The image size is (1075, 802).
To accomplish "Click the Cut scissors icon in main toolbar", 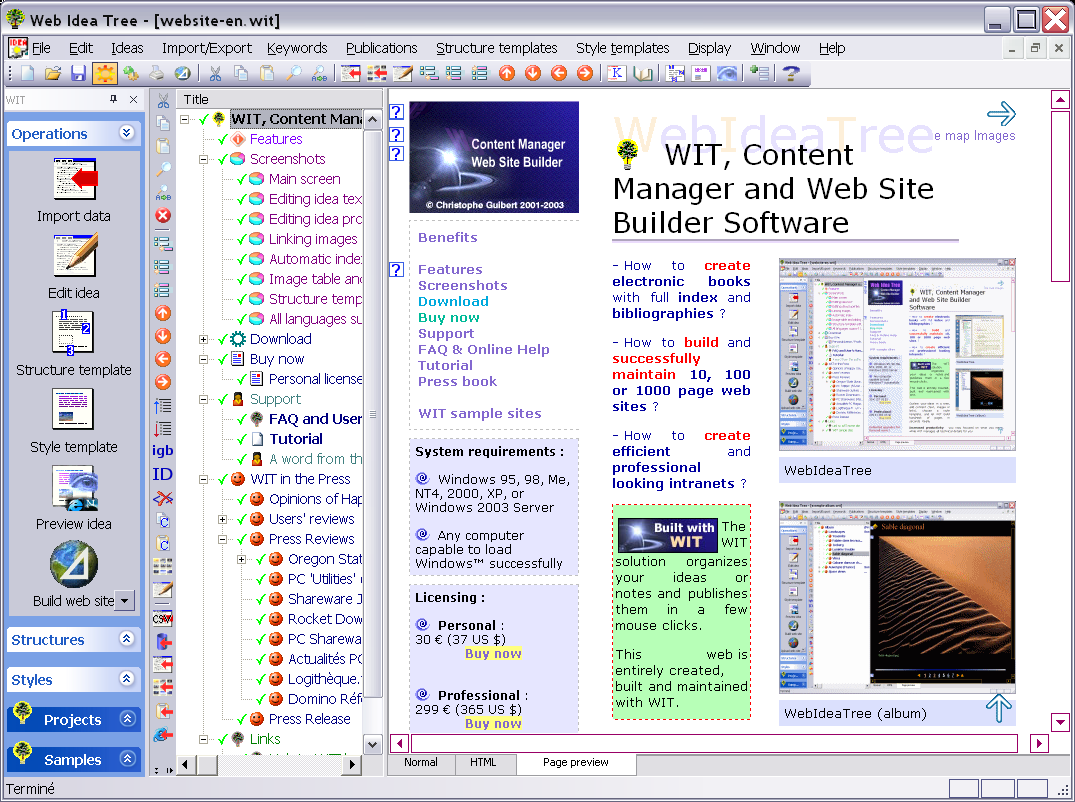I will click(x=215, y=73).
